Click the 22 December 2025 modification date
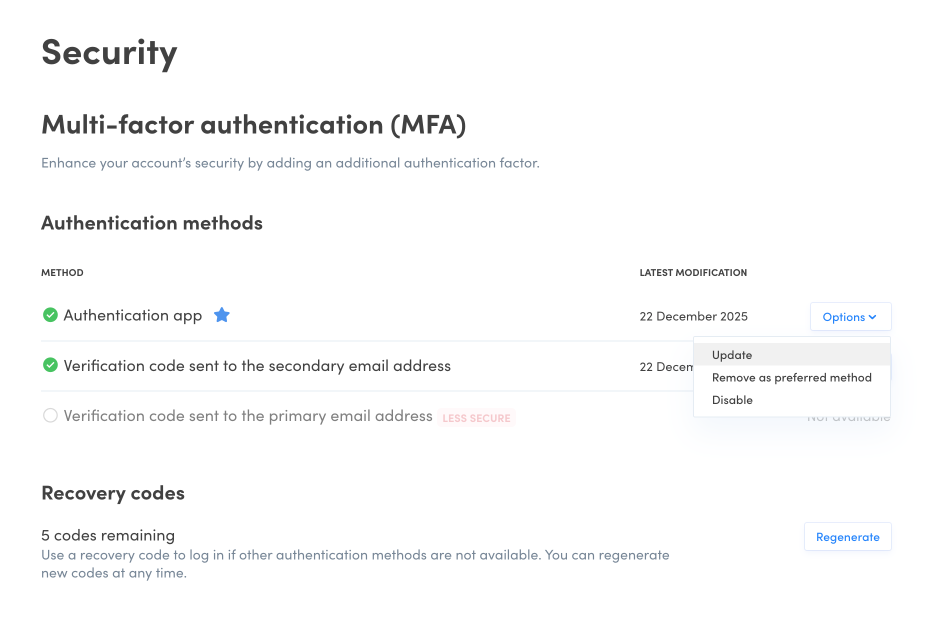The image size is (933, 628). click(693, 317)
